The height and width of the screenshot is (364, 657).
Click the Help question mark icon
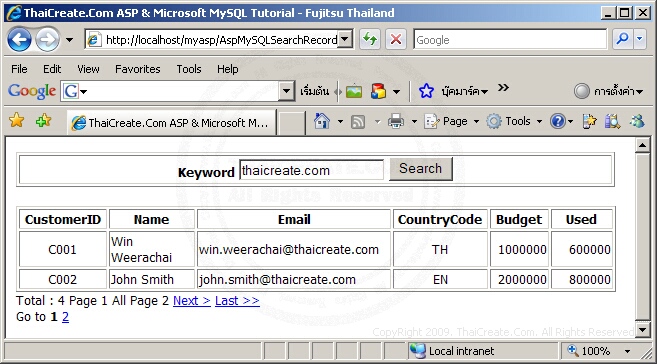point(558,121)
